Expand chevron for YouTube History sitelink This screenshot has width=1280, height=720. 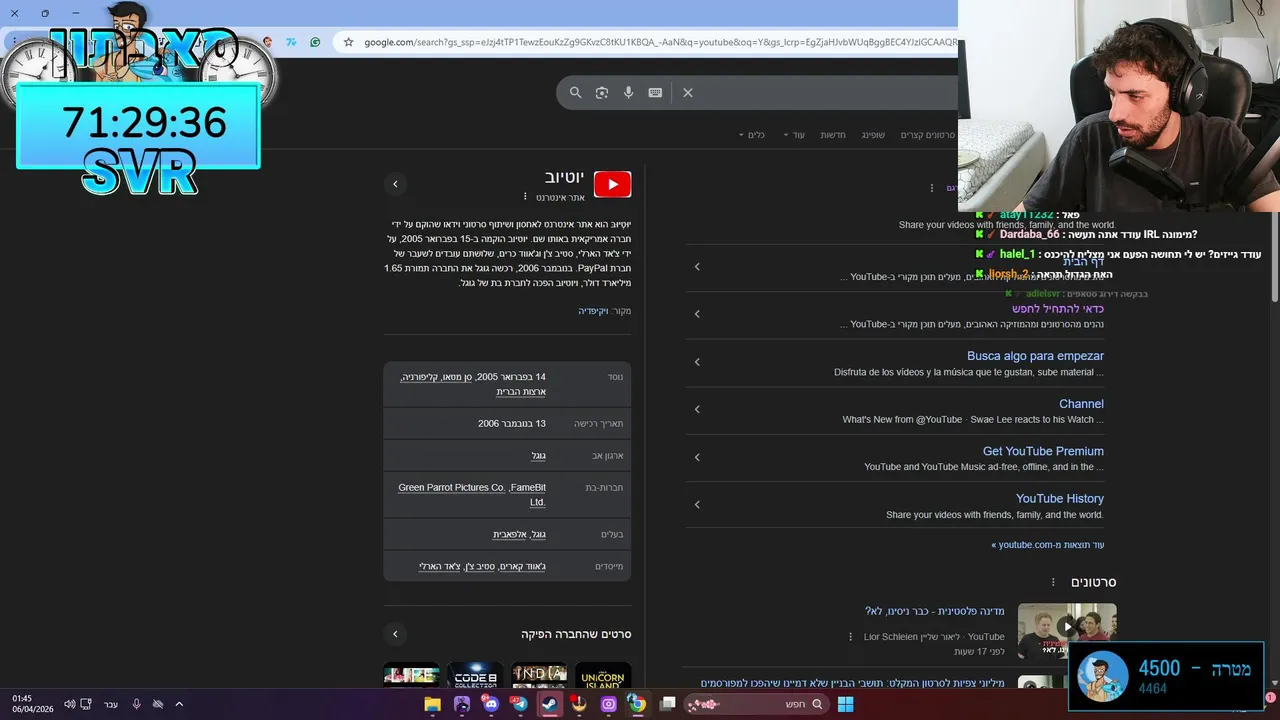(697, 504)
